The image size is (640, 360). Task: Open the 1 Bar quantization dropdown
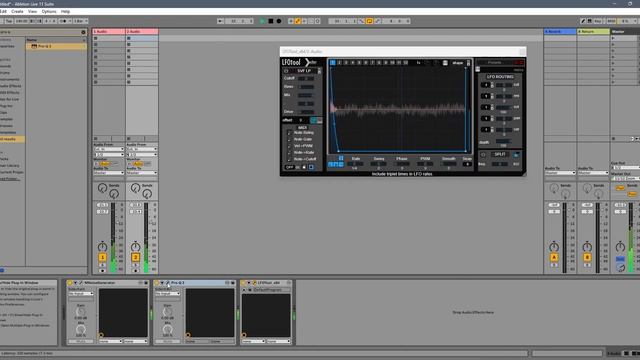pos(80,21)
